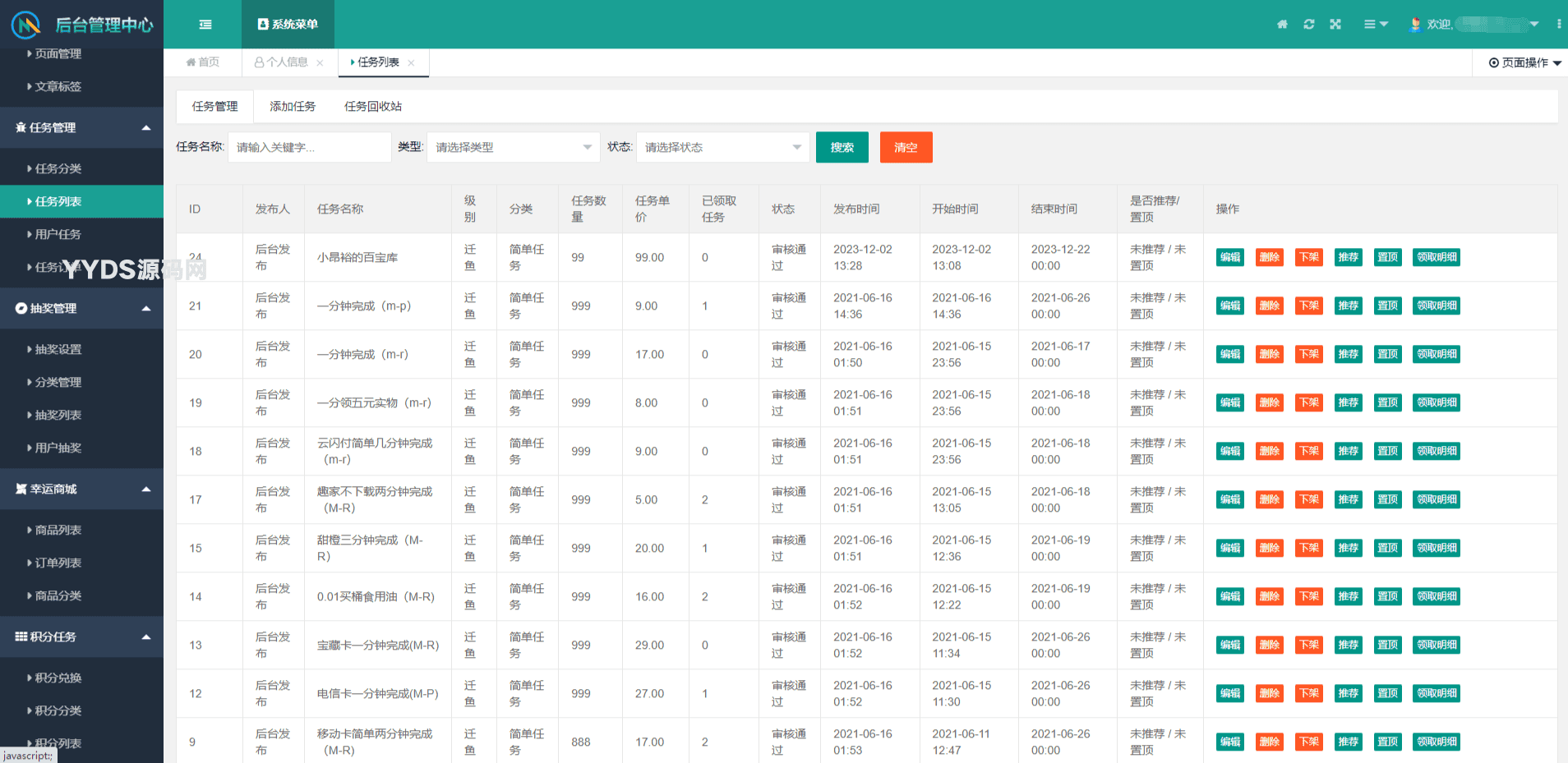Close the 个人信息 tab
Viewport: 1568px width, 763px height.
pyautogui.click(x=320, y=62)
